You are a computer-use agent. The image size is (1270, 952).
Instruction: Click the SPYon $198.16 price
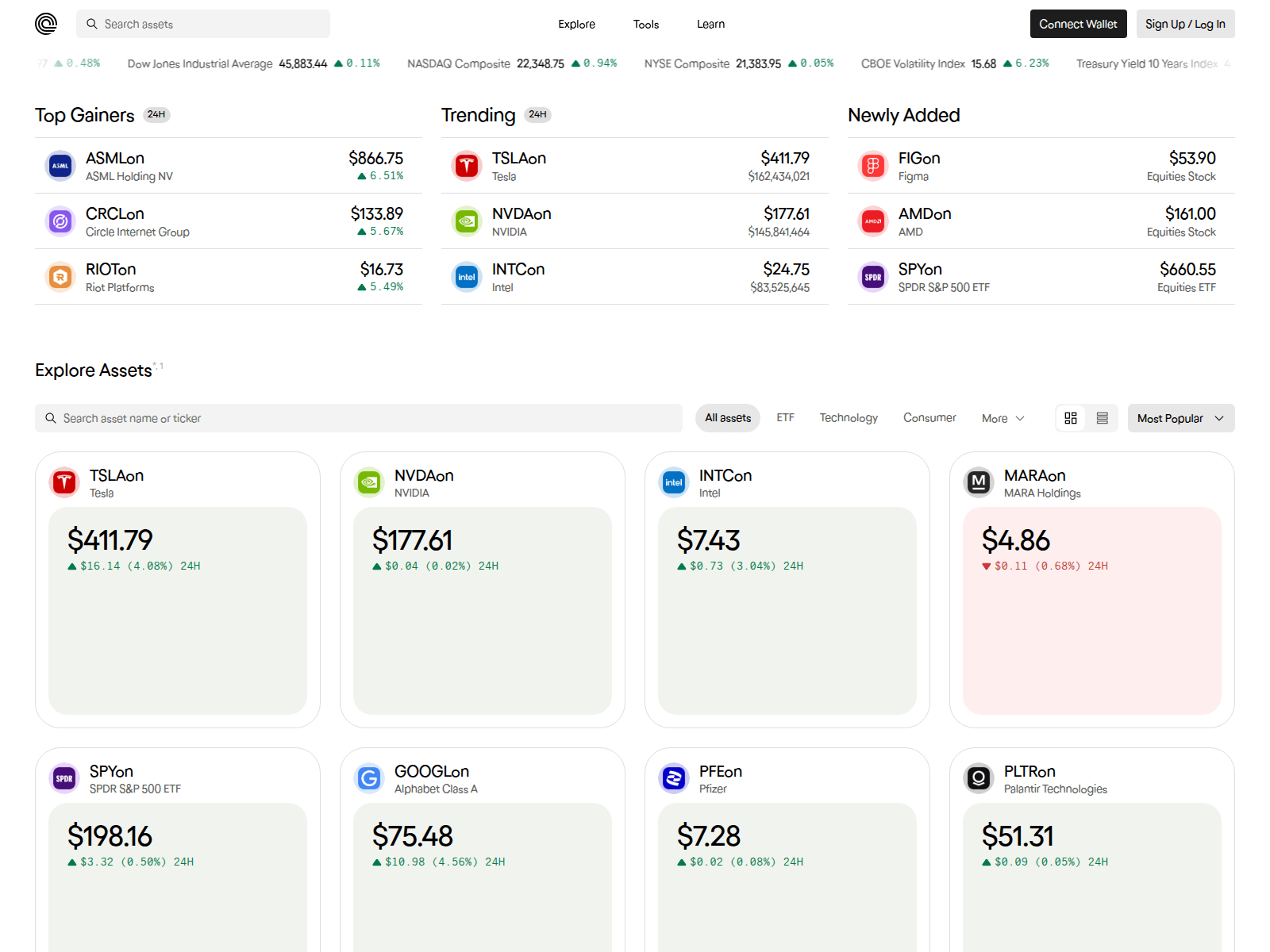110,836
